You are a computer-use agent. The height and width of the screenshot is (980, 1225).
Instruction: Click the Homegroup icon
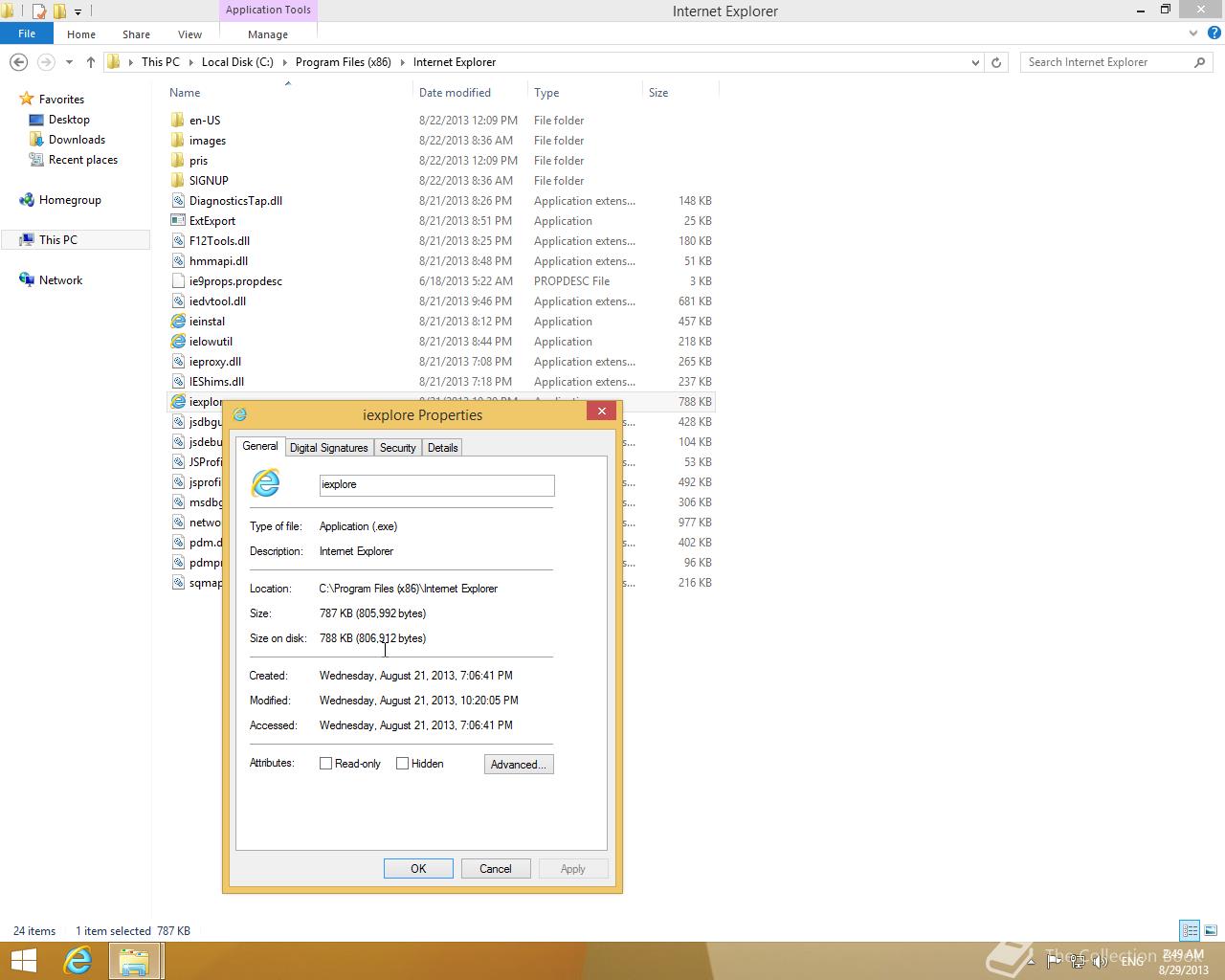pos(27,200)
